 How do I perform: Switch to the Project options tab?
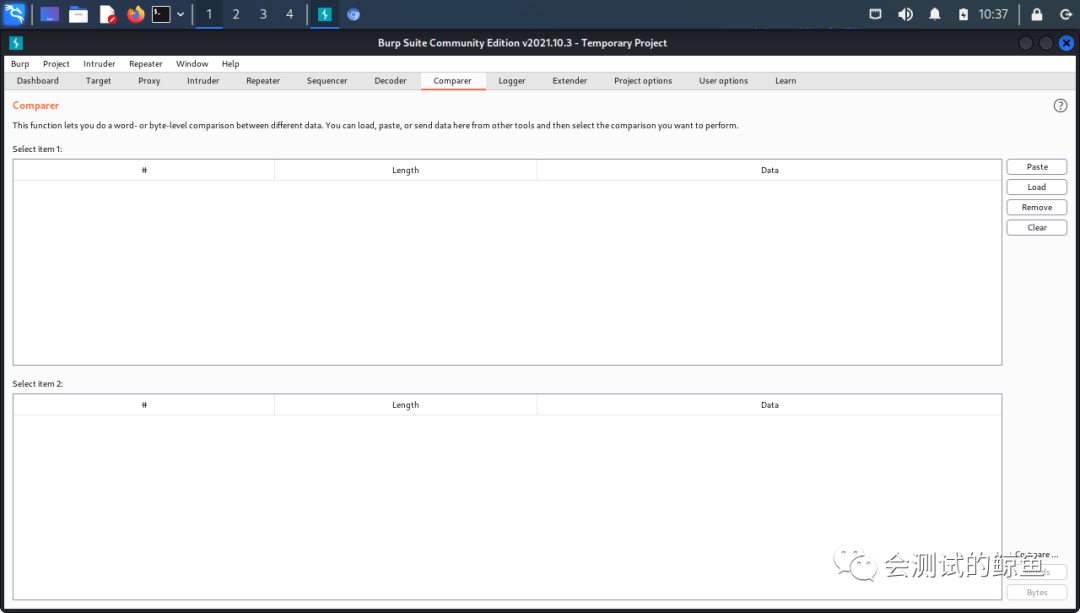(x=643, y=81)
